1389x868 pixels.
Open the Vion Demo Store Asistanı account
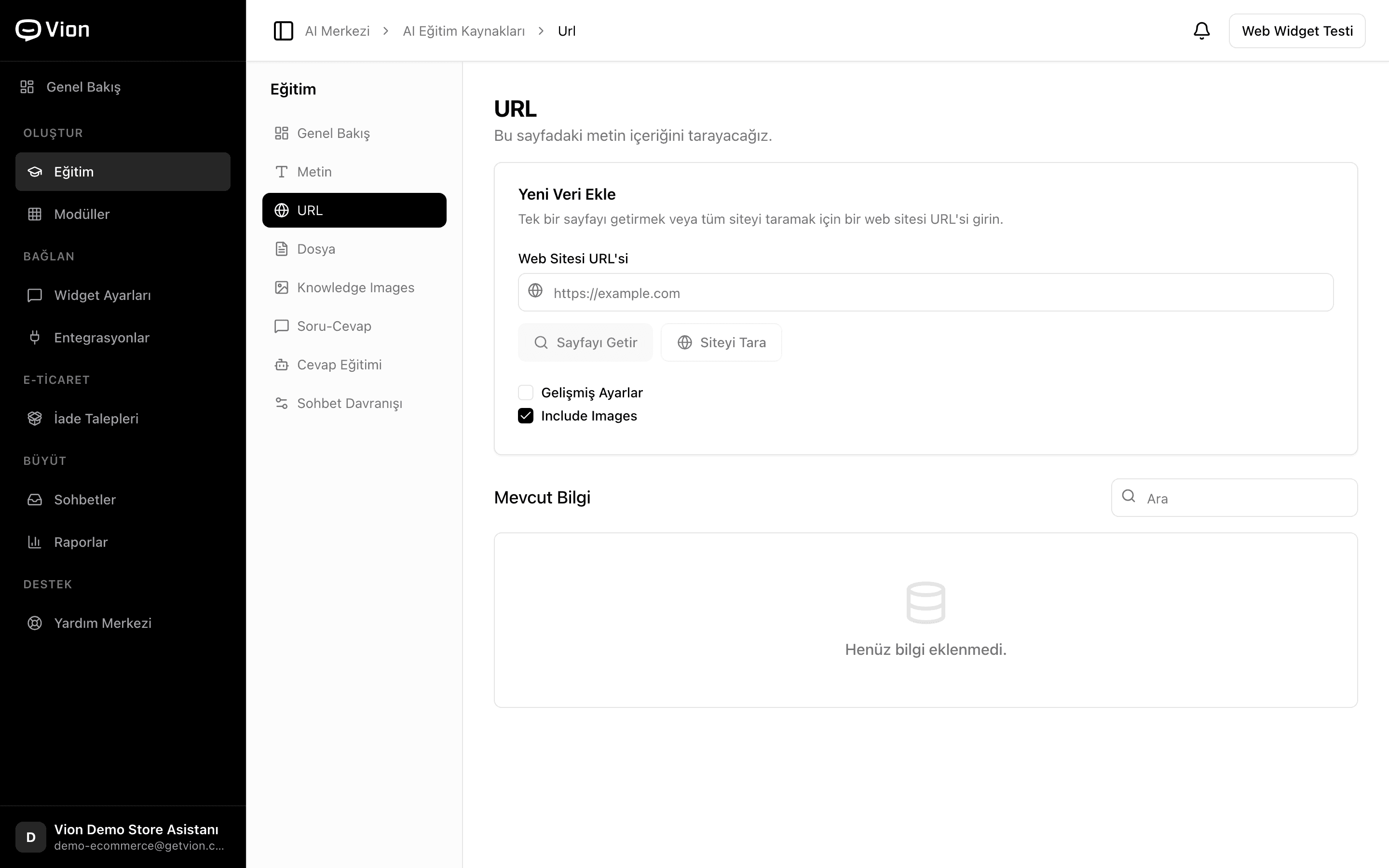pyautogui.click(x=123, y=837)
